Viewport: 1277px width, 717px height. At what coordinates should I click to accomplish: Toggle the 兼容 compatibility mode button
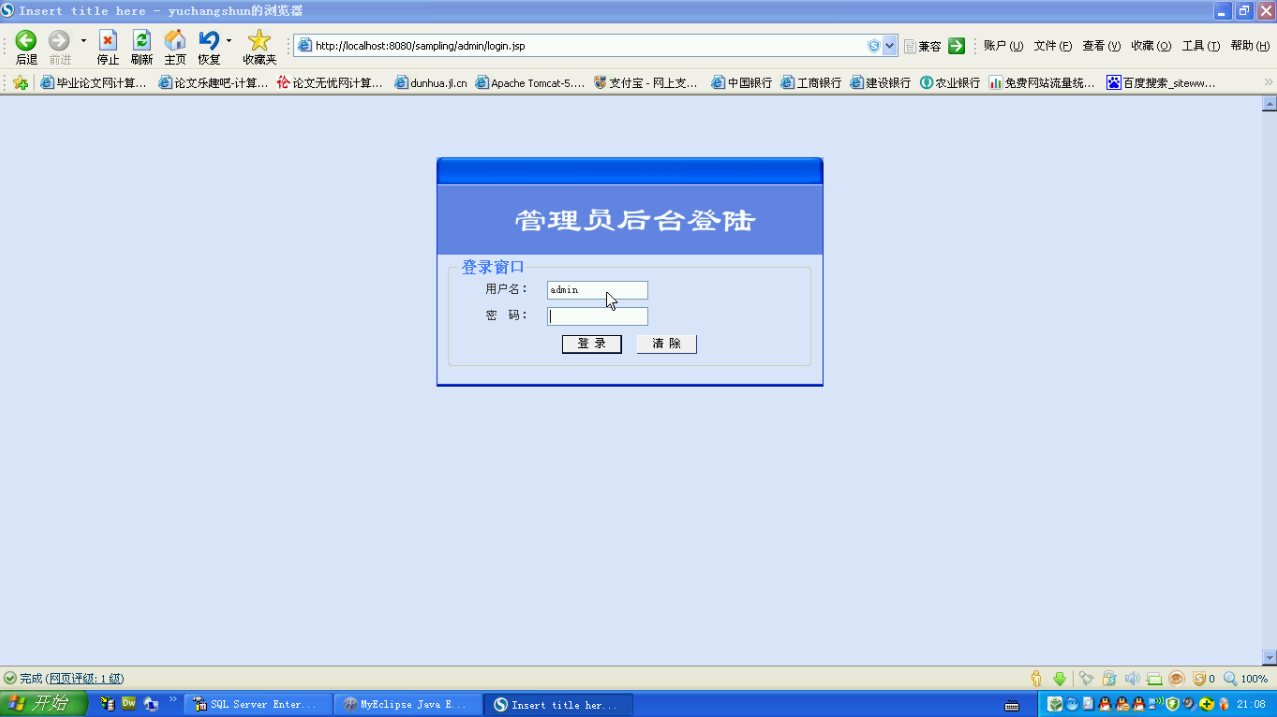click(922, 46)
